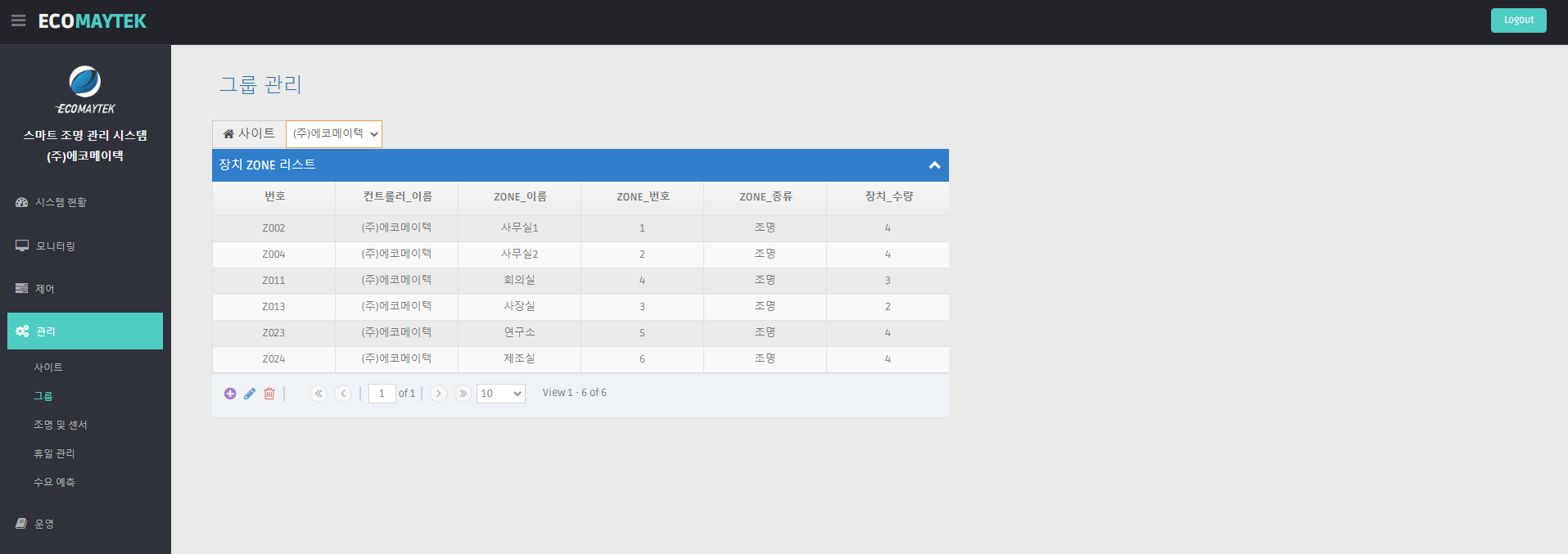This screenshot has width=1568, height=554.
Task: Click the delete row trash icon
Action: [x=269, y=394]
